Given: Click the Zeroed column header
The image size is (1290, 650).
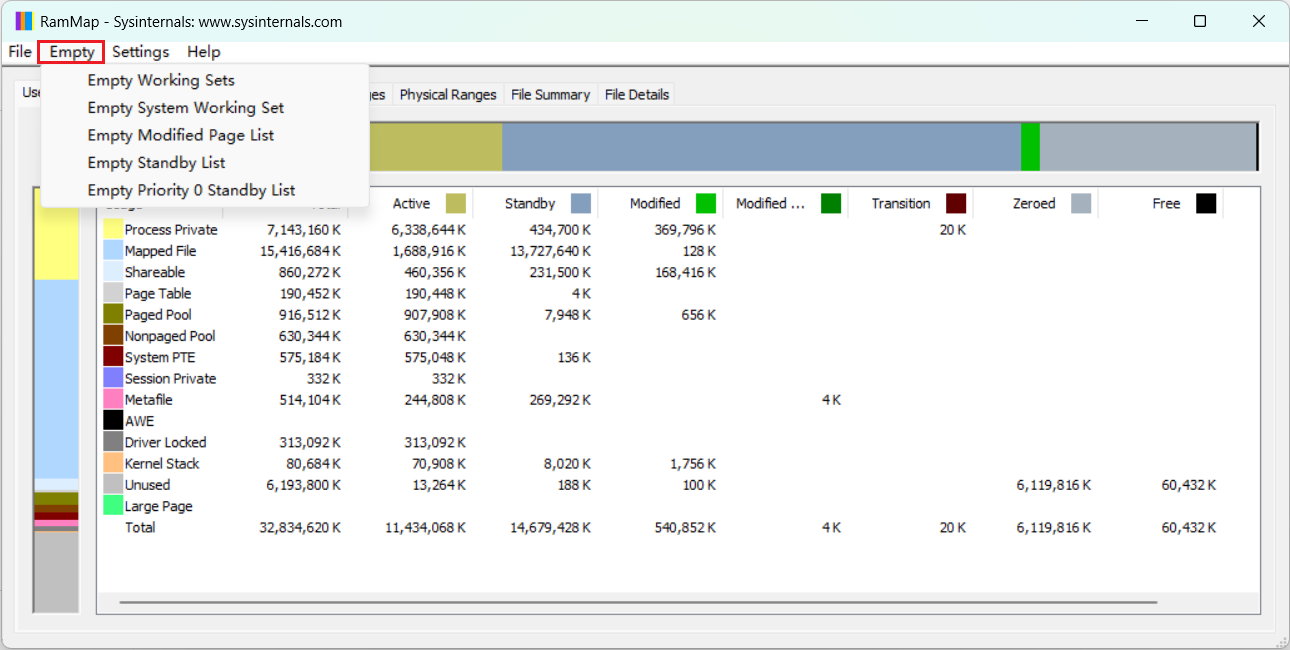Looking at the screenshot, I should pyautogui.click(x=1033, y=204).
